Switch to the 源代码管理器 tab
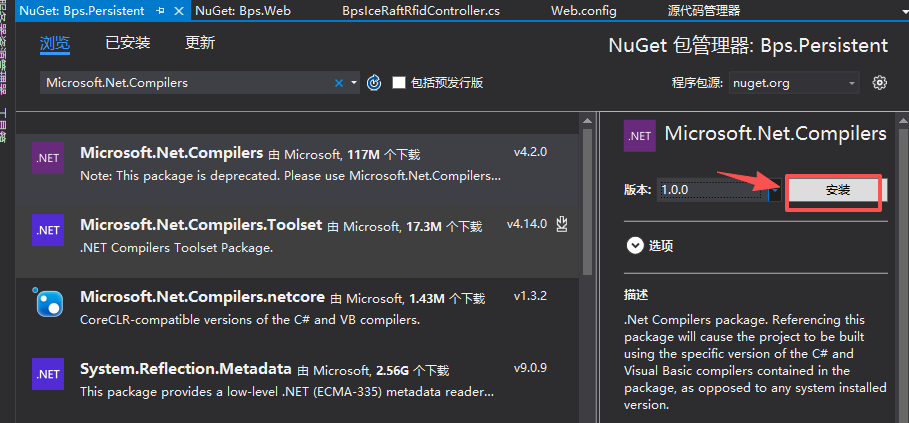Viewport: 909px width, 423px height. [x=704, y=10]
